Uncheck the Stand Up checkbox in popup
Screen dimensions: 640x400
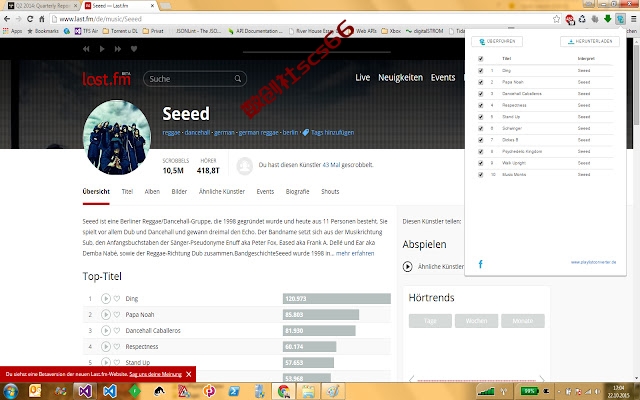point(480,117)
